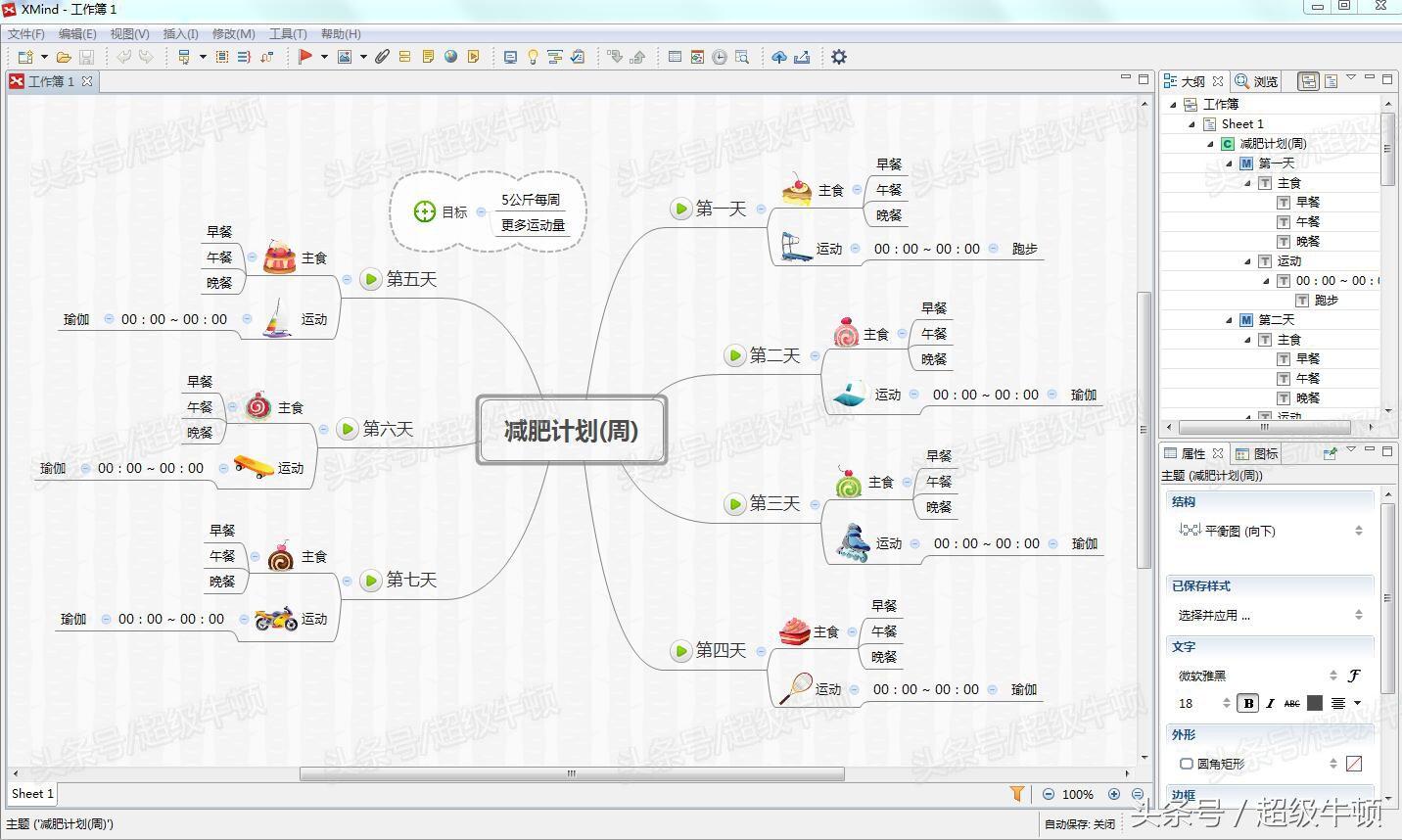Open the 文件(F) menu
This screenshot has height=840, width=1402.
26,33
